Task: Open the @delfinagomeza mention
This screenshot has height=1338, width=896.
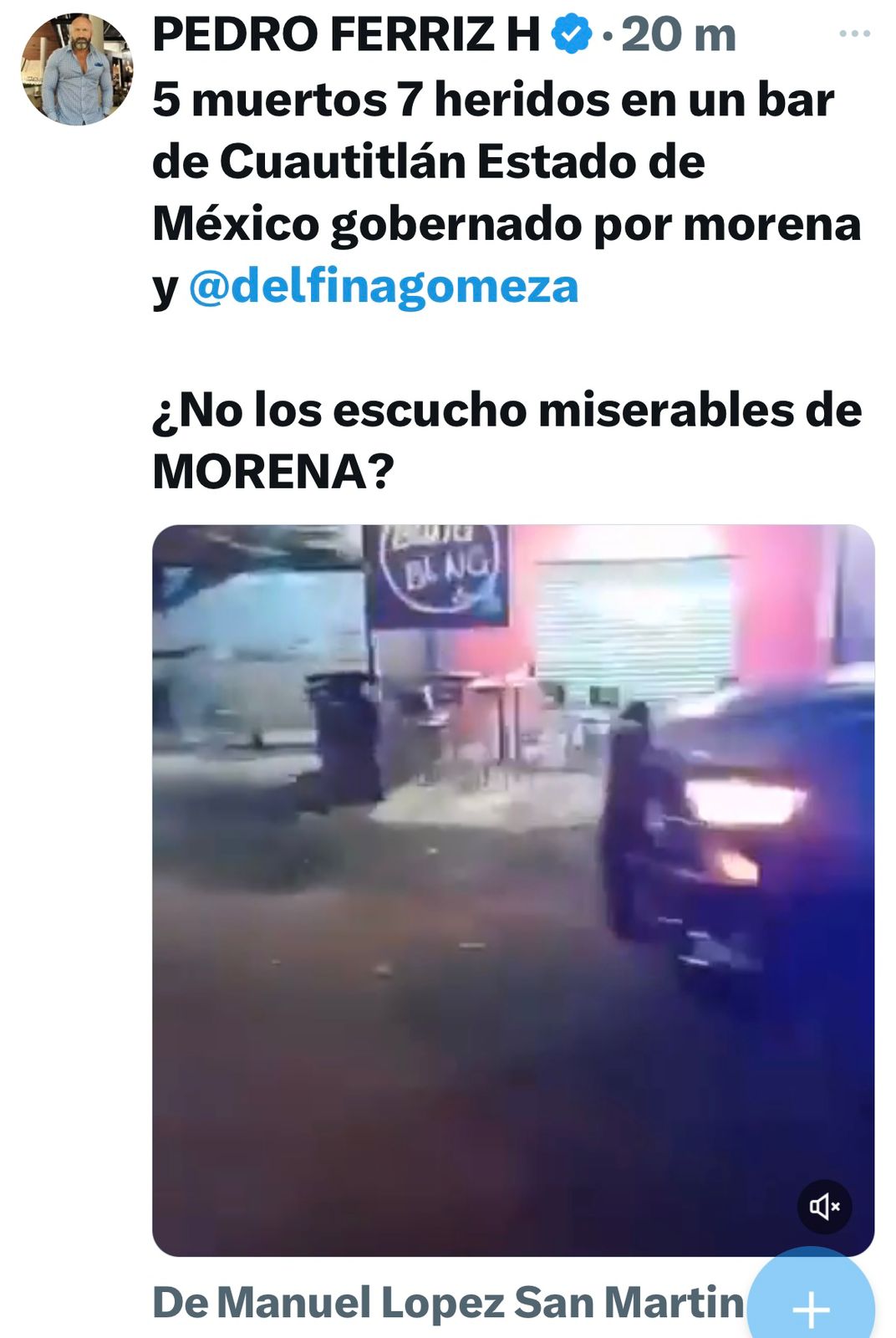Action: point(384,286)
